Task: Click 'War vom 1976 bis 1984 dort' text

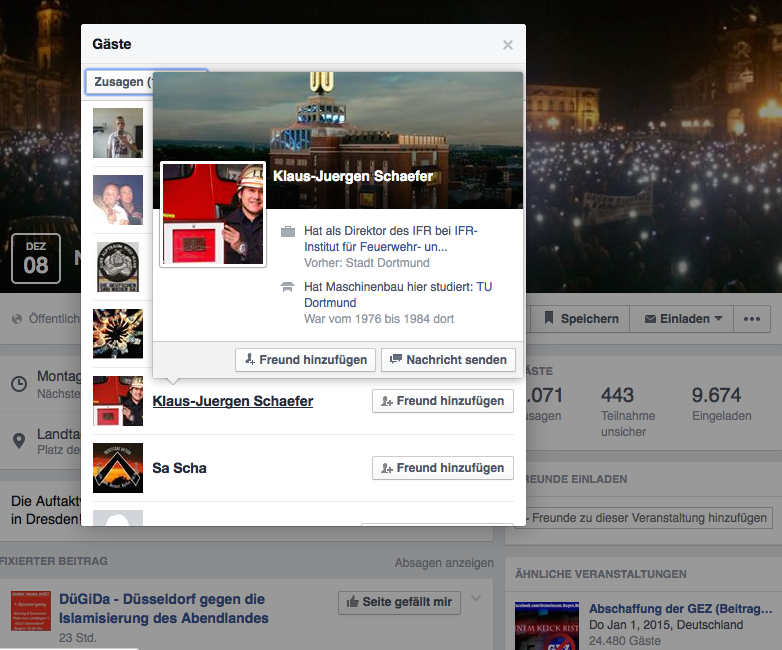Action: pyautogui.click(x=379, y=319)
